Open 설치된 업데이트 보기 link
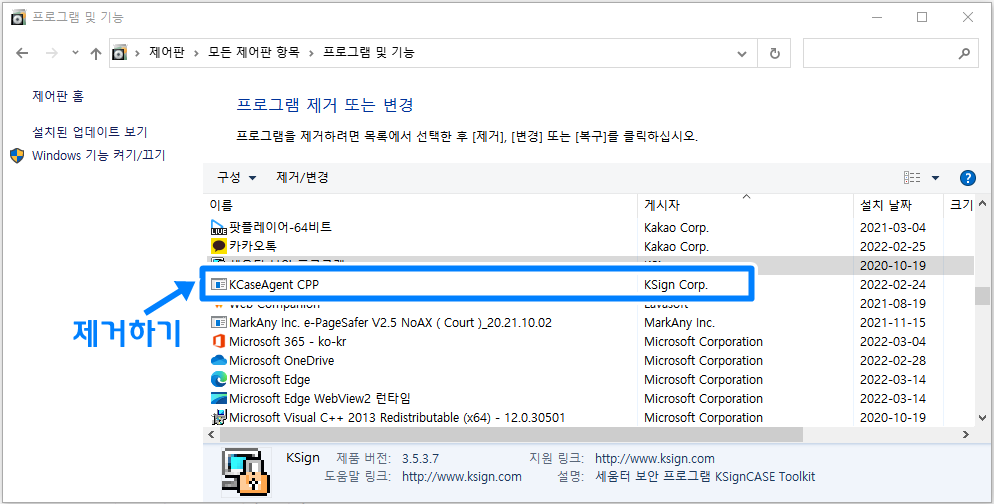994x504 pixels. coord(89,132)
